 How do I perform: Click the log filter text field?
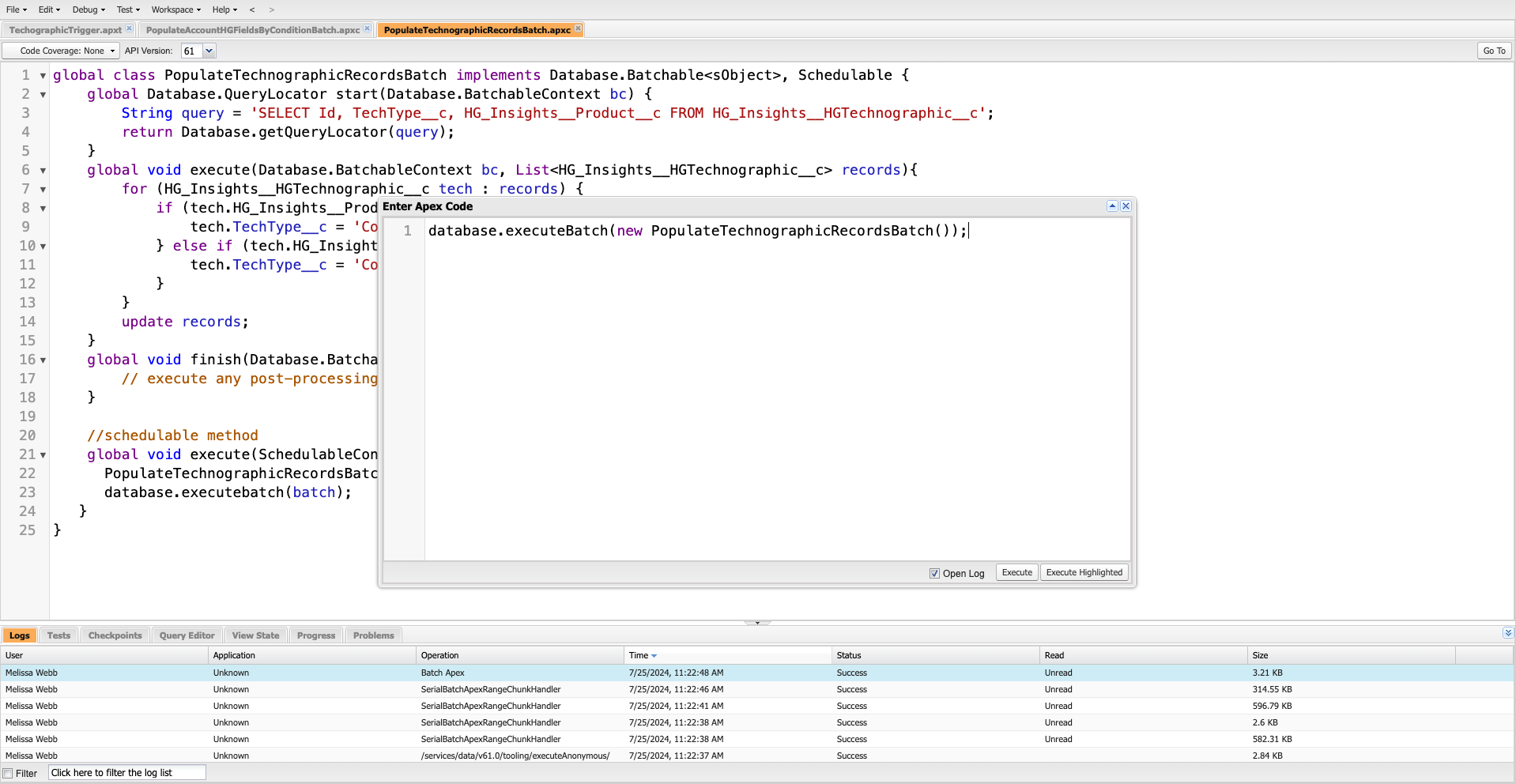click(127, 773)
